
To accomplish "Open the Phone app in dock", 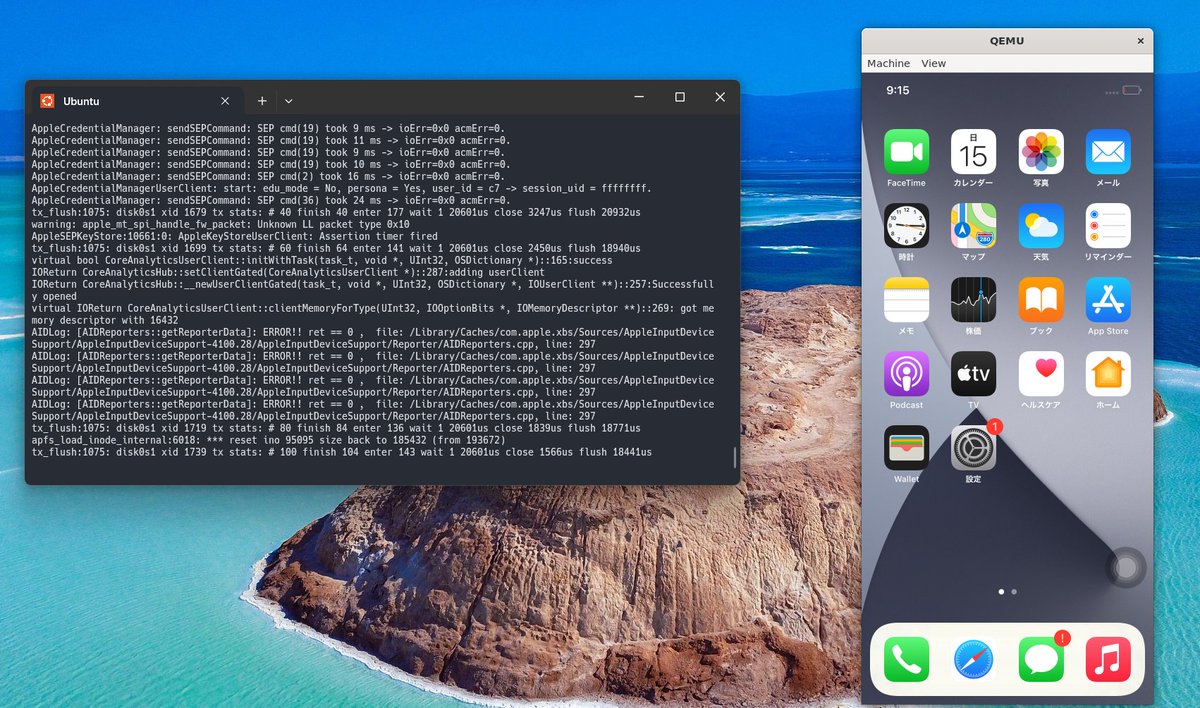I will click(x=906, y=660).
